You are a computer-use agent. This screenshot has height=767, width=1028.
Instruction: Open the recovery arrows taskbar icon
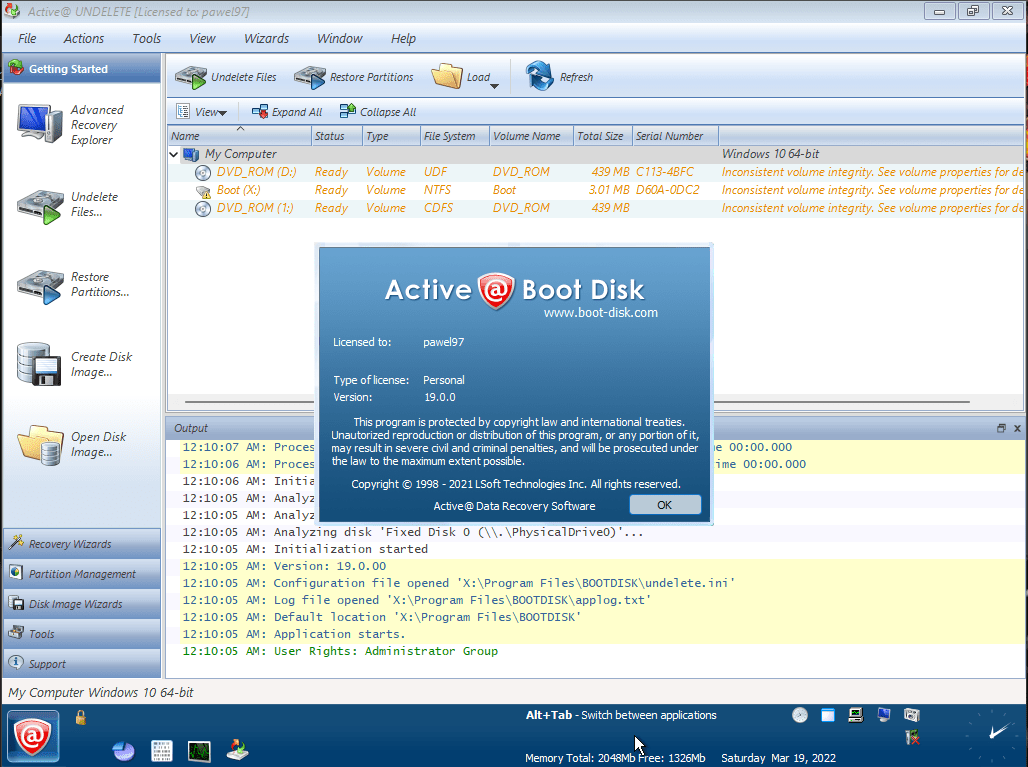(x=237, y=750)
